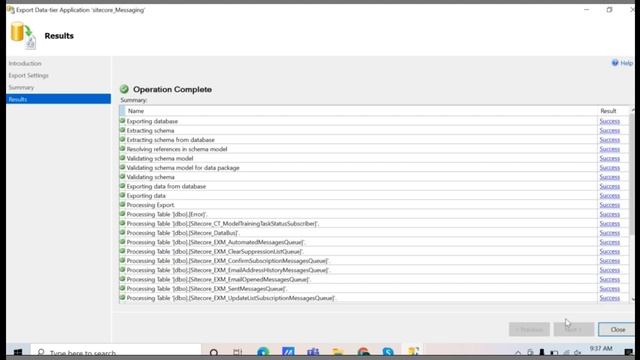The height and width of the screenshot is (360, 640).
Task: Open Success link for Exporting data from database
Action: 610,186
